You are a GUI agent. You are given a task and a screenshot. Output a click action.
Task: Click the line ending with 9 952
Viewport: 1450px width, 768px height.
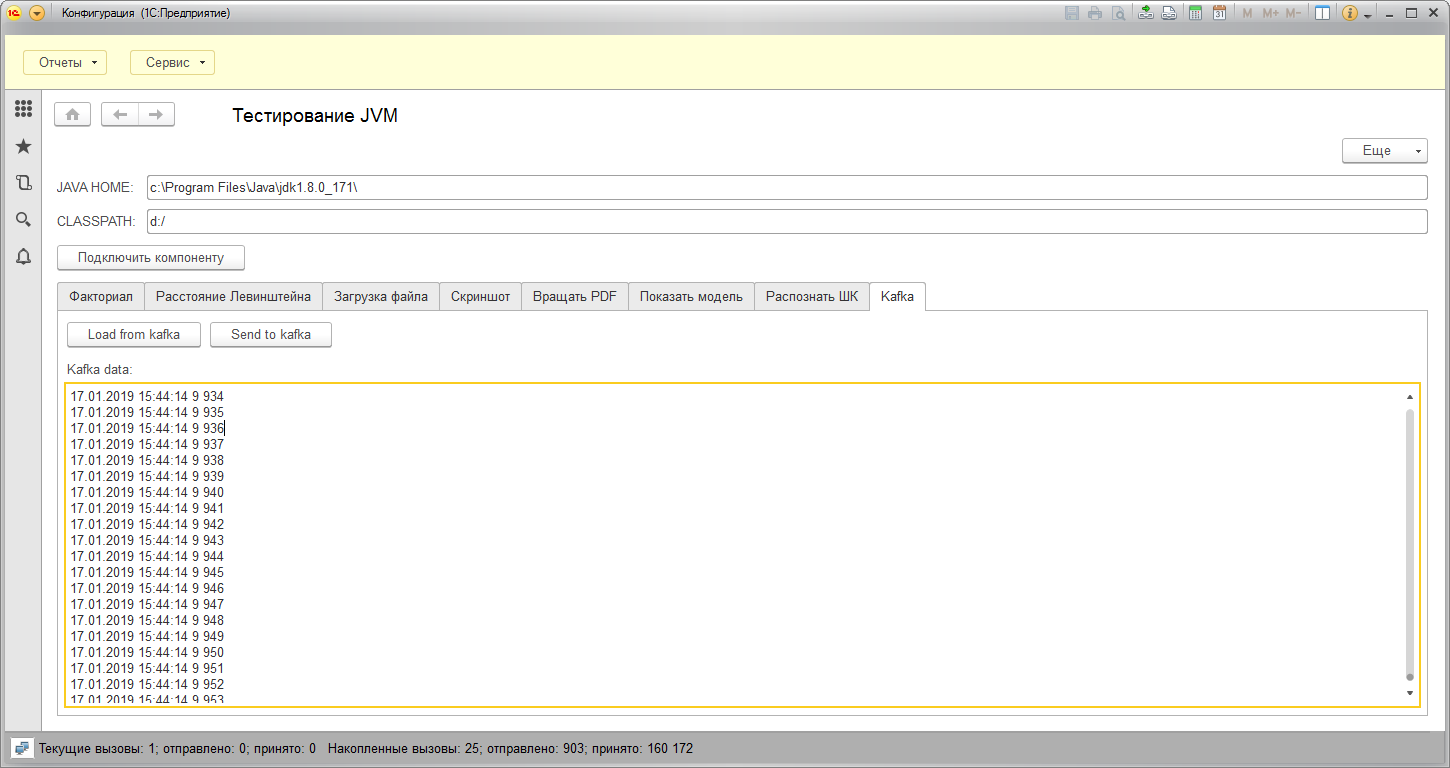coord(147,684)
